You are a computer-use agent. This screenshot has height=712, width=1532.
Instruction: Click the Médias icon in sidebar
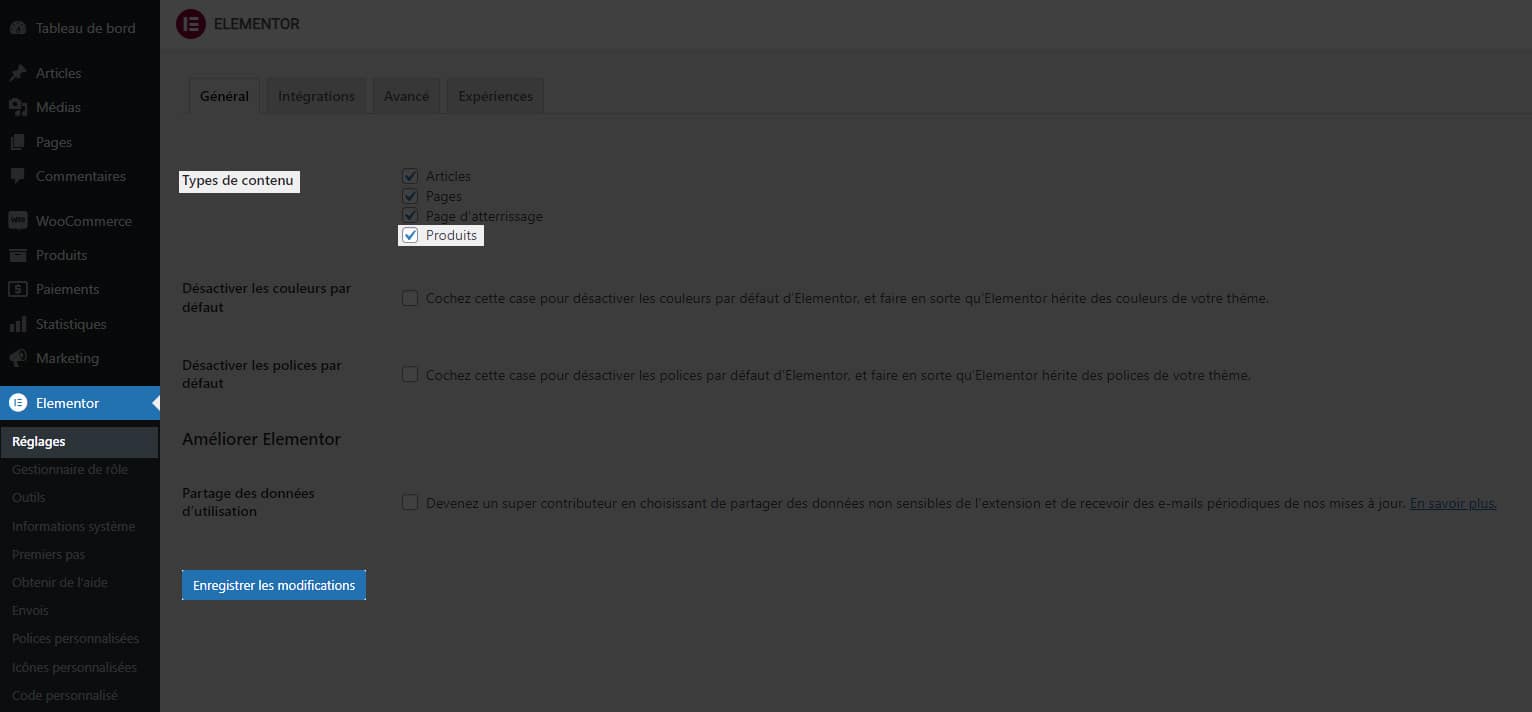(x=17, y=107)
